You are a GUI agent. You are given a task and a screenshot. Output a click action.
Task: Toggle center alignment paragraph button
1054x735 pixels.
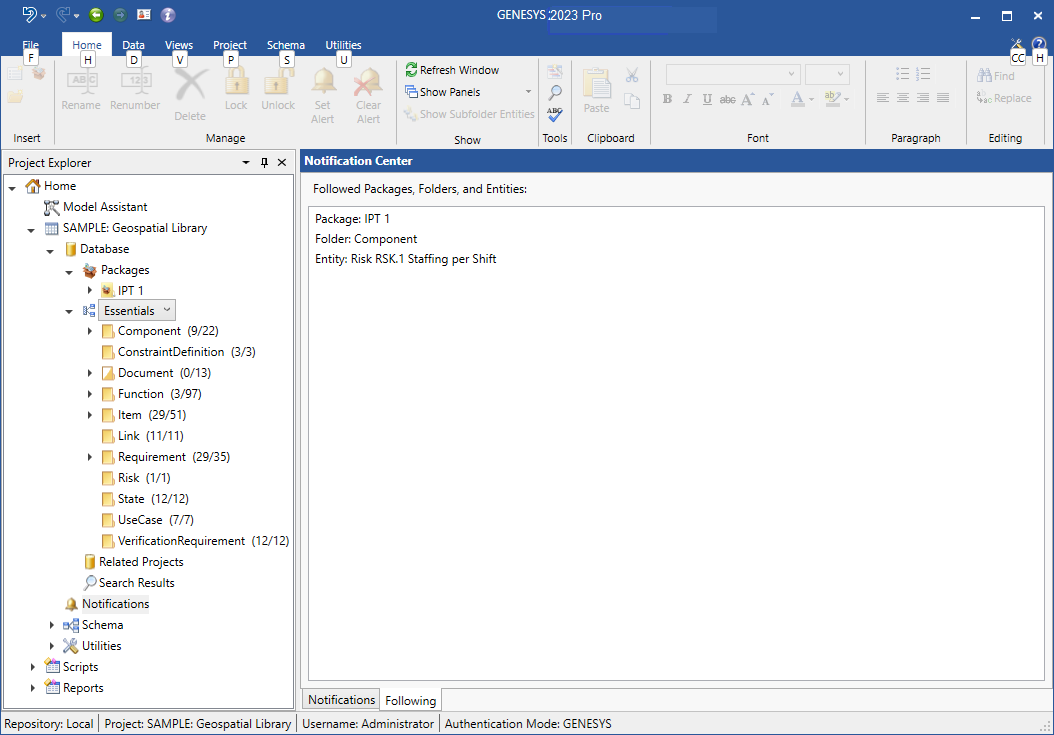pos(903,98)
